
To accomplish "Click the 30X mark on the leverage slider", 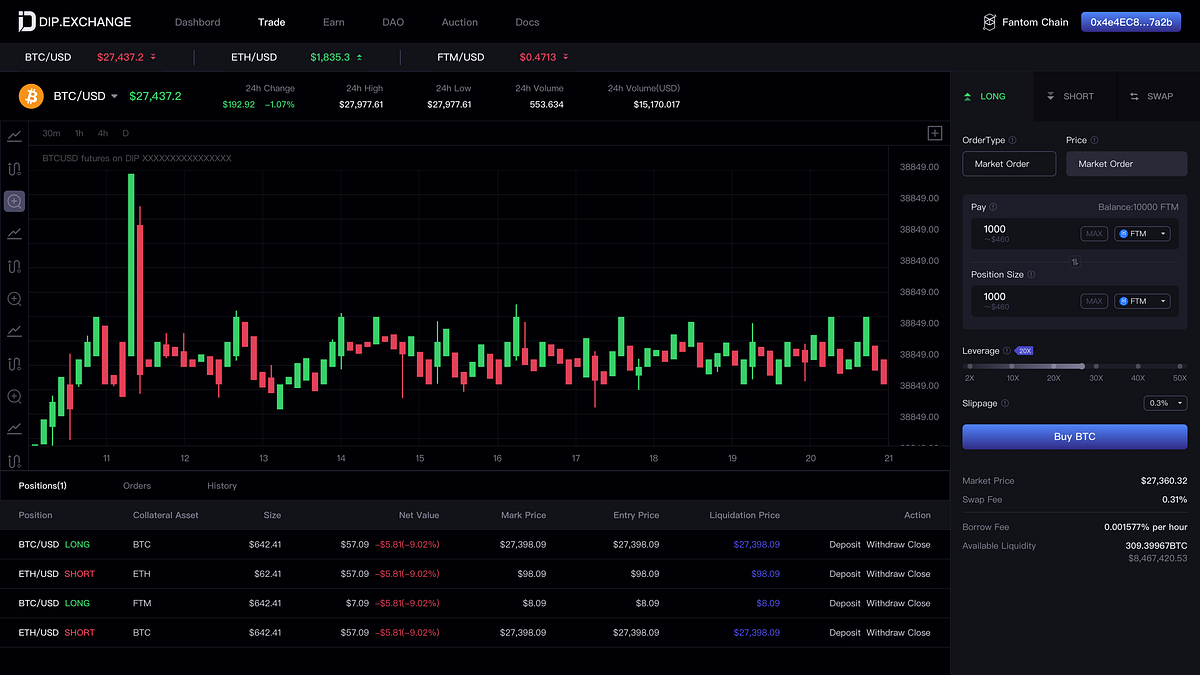I will [1095, 366].
